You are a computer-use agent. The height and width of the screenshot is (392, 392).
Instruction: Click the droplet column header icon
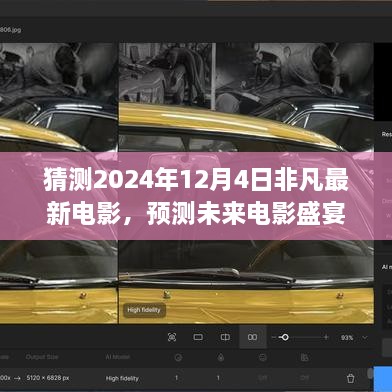[221, 358]
